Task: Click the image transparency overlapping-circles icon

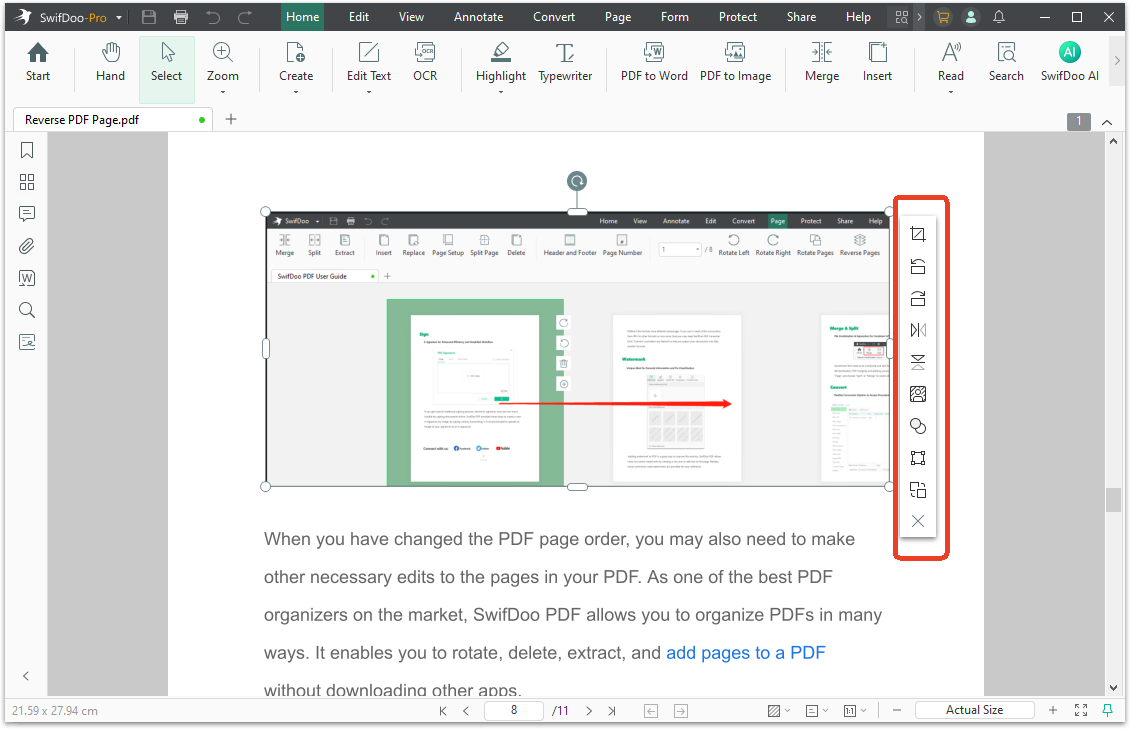Action: (917, 426)
